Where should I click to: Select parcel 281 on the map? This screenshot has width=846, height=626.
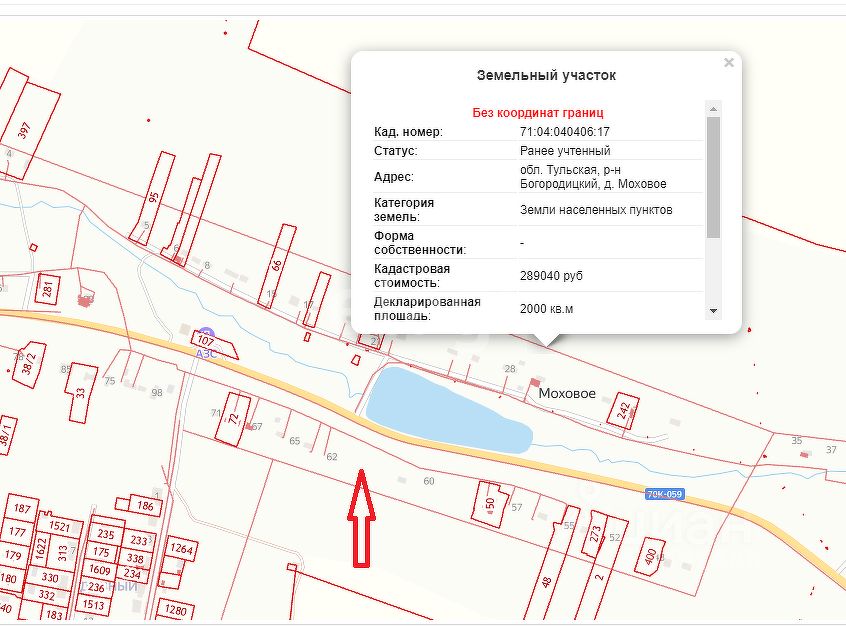(x=47, y=290)
